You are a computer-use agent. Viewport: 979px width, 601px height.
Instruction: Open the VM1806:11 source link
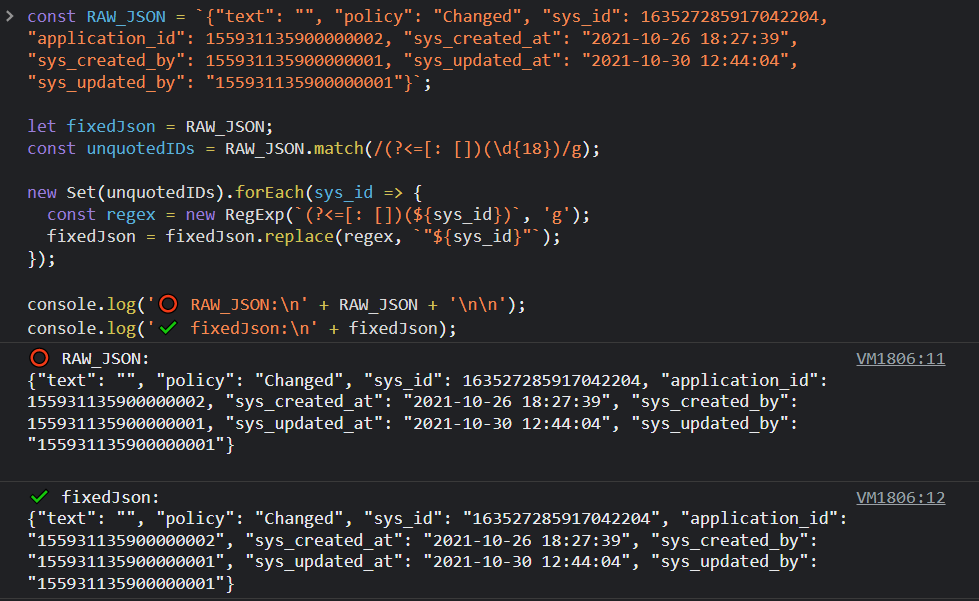[900, 359]
